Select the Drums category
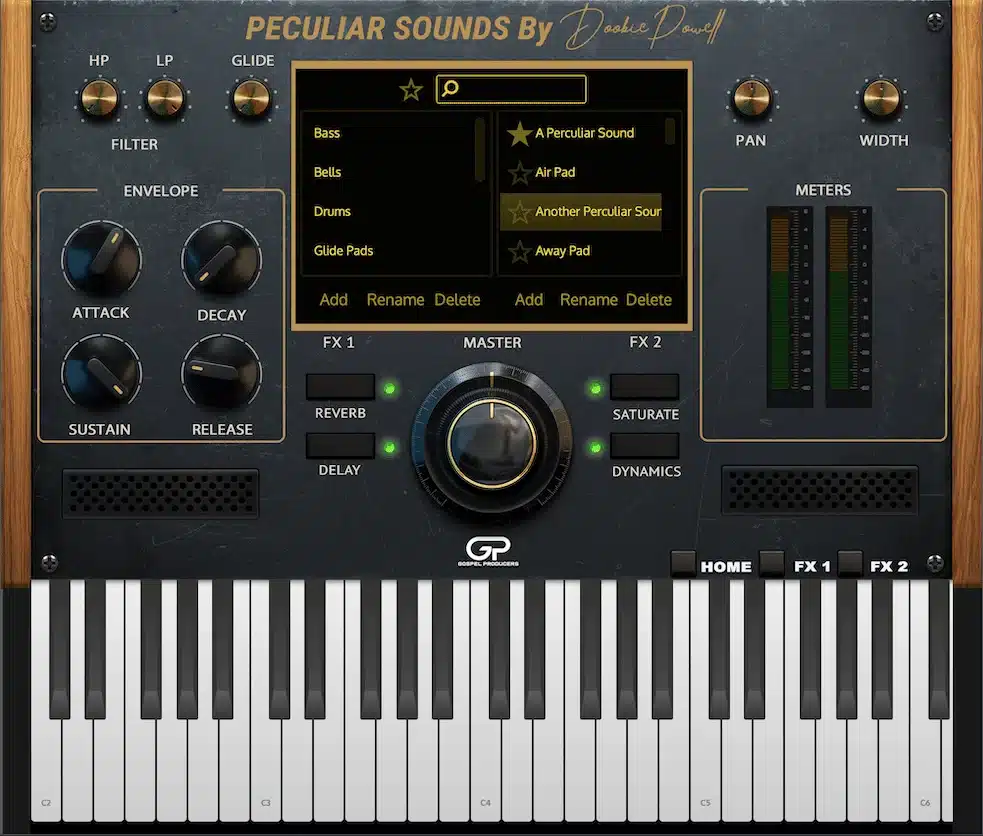Viewport: 983px width, 836px height. 331,211
